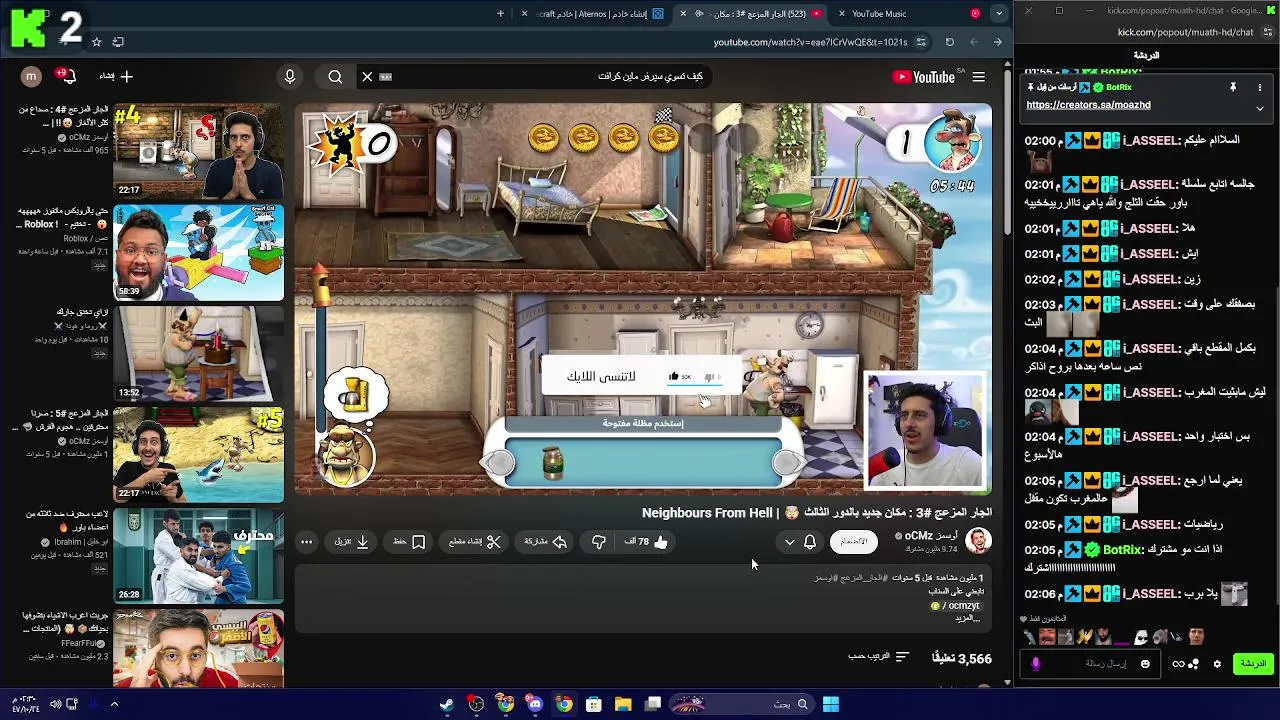This screenshot has width=1280, height=720.
Task: Open a new browser tab with plus
Action: pos(501,14)
